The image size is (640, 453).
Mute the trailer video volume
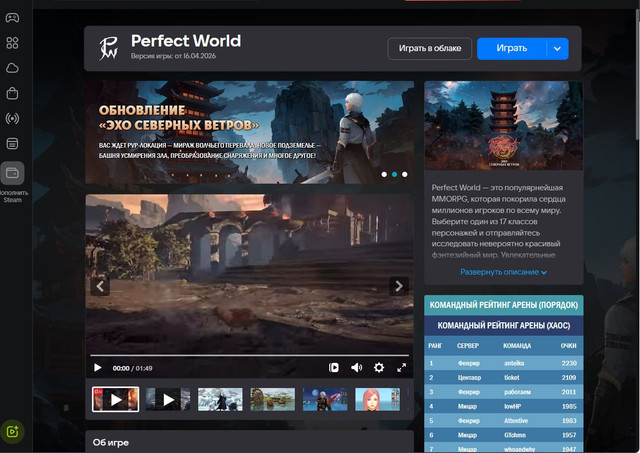click(356, 368)
